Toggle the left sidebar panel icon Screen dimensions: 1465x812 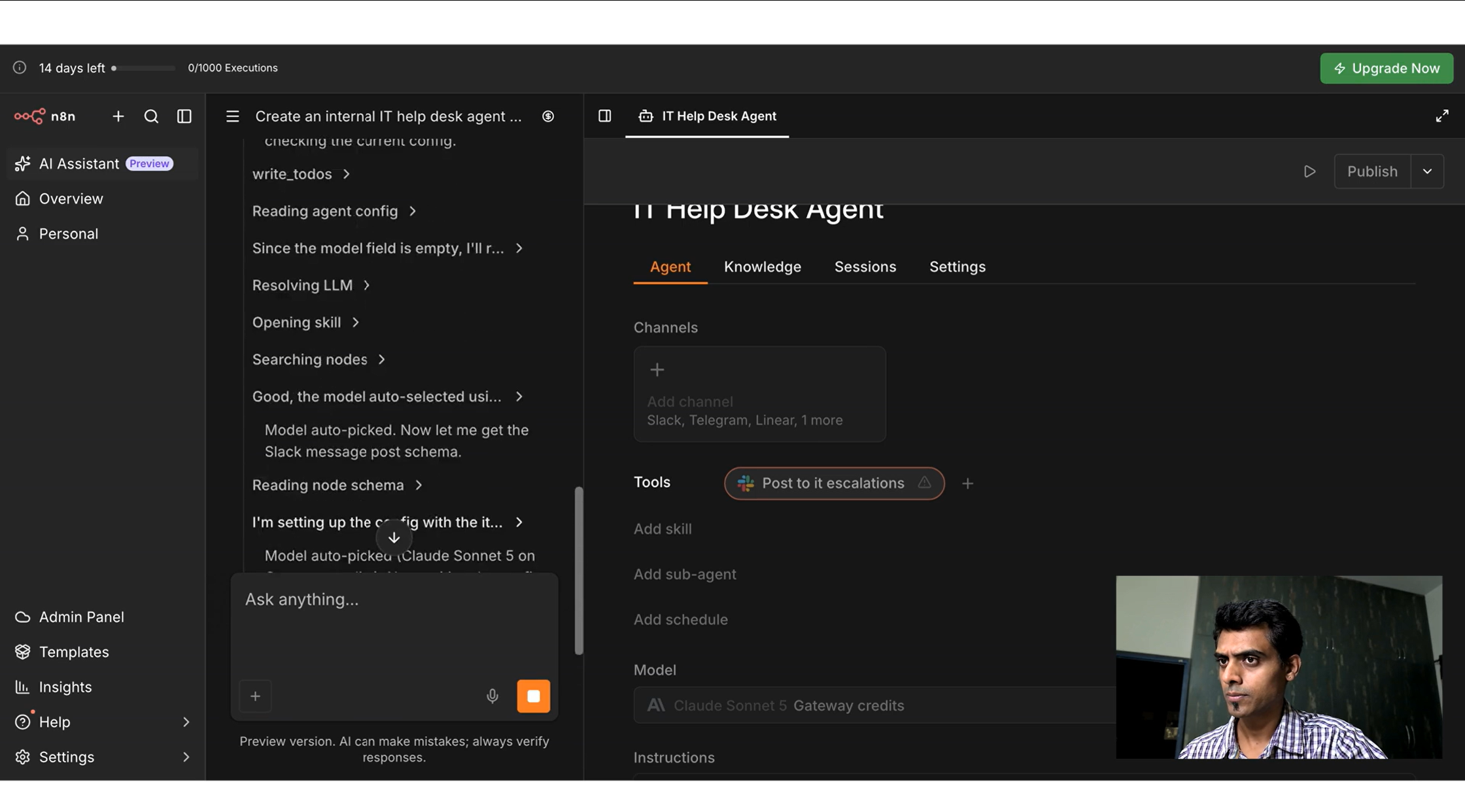coord(184,116)
